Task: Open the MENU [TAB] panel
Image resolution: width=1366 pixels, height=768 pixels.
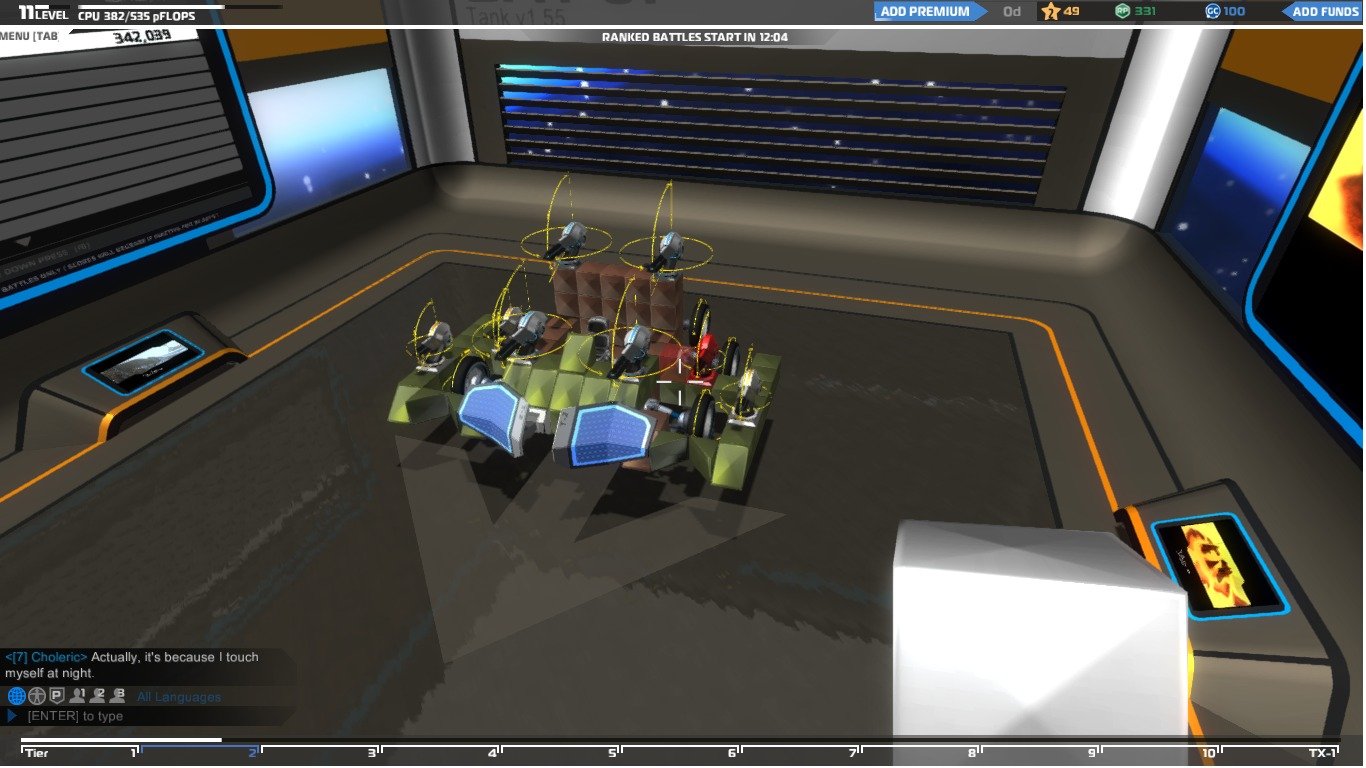Action: 31,36
